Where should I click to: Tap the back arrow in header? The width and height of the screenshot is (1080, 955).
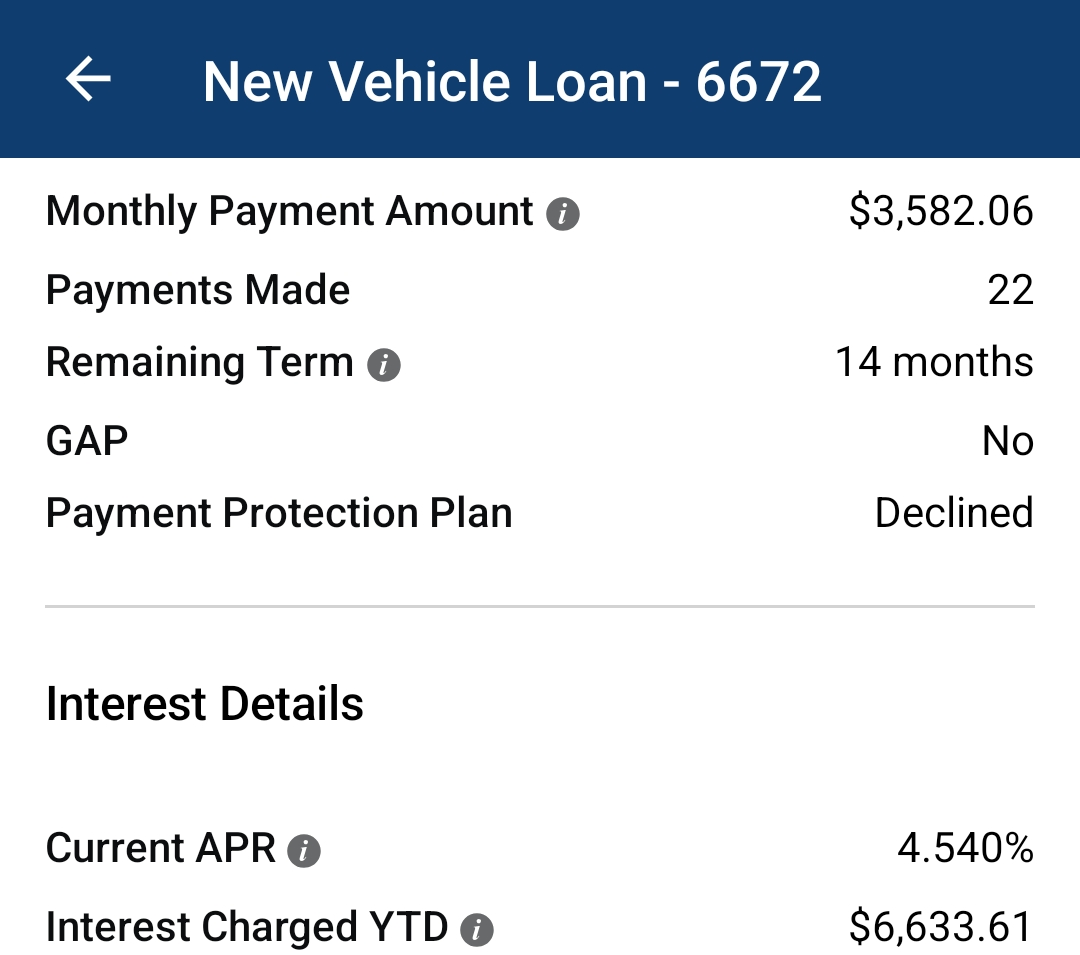[x=88, y=79]
